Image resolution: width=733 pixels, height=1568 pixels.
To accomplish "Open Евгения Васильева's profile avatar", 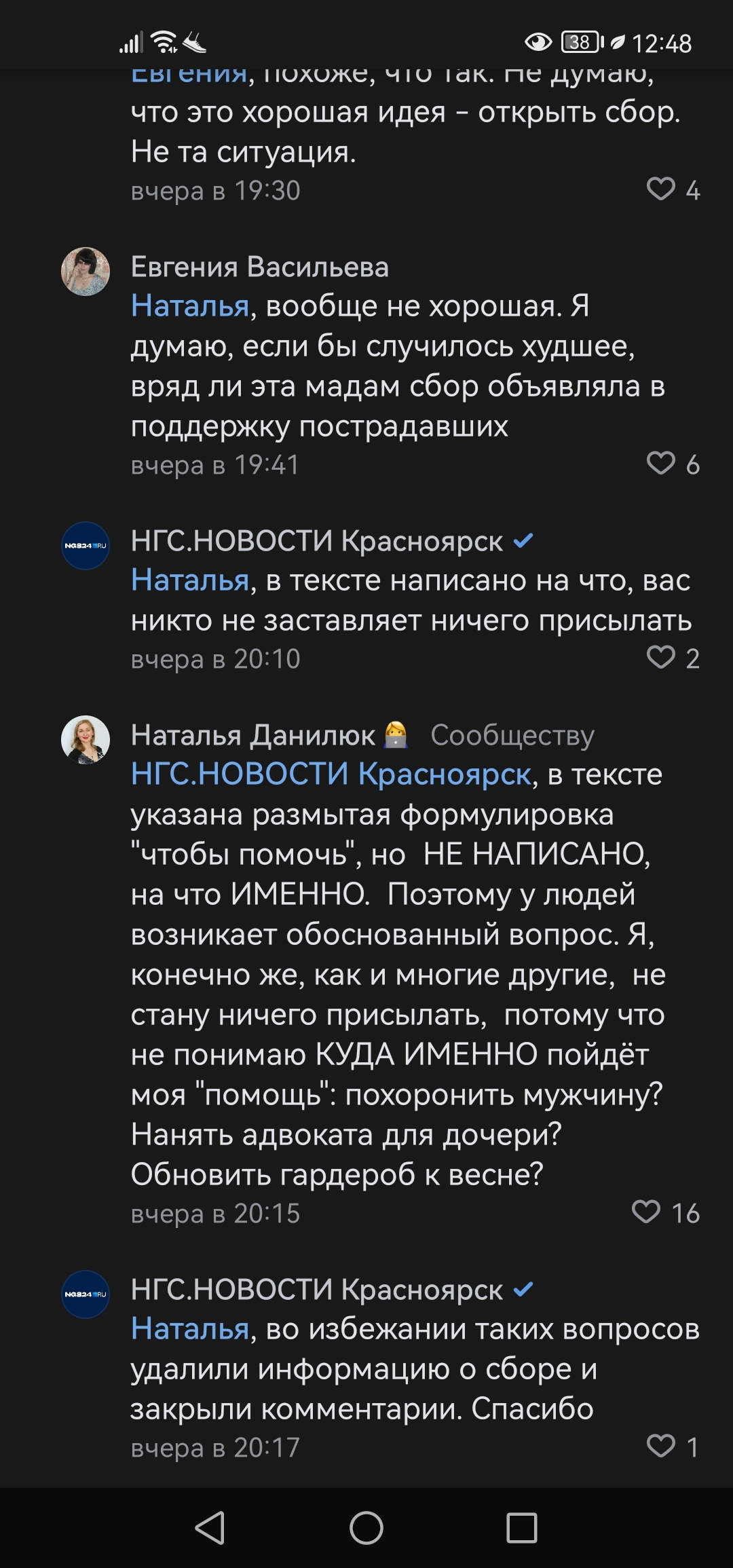I will (86, 272).
